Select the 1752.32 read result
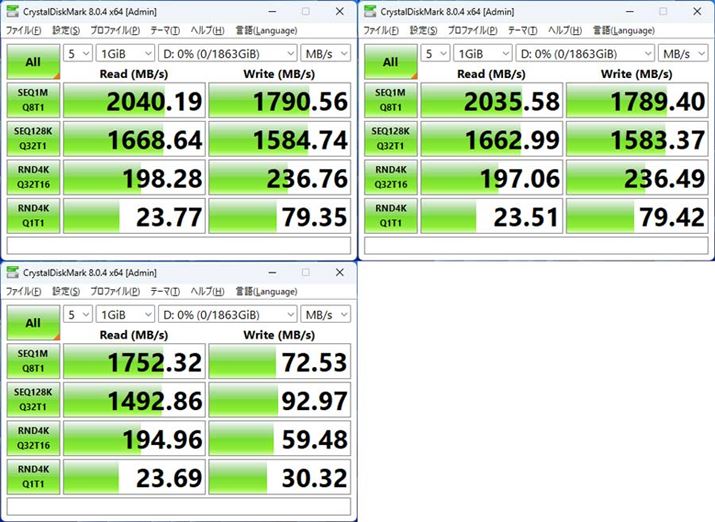This screenshot has width=715, height=522. tap(135, 361)
